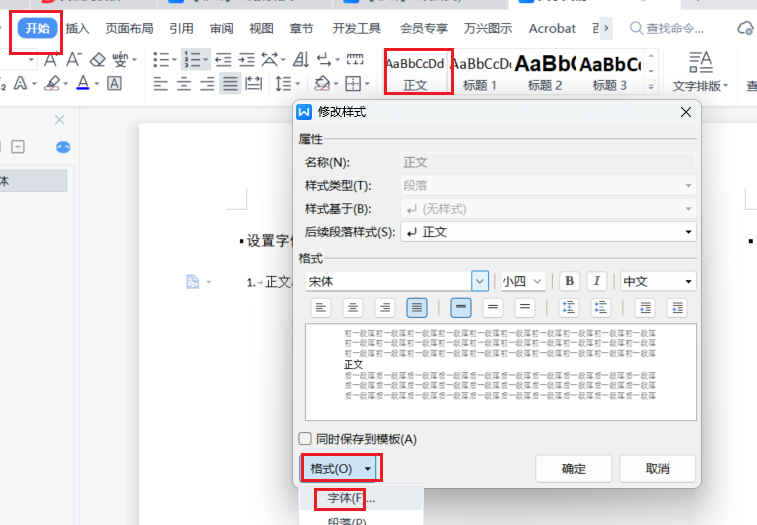Image resolution: width=757 pixels, height=525 pixels.
Task: Open the 宋体 font name dropdown
Action: point(480,281)
